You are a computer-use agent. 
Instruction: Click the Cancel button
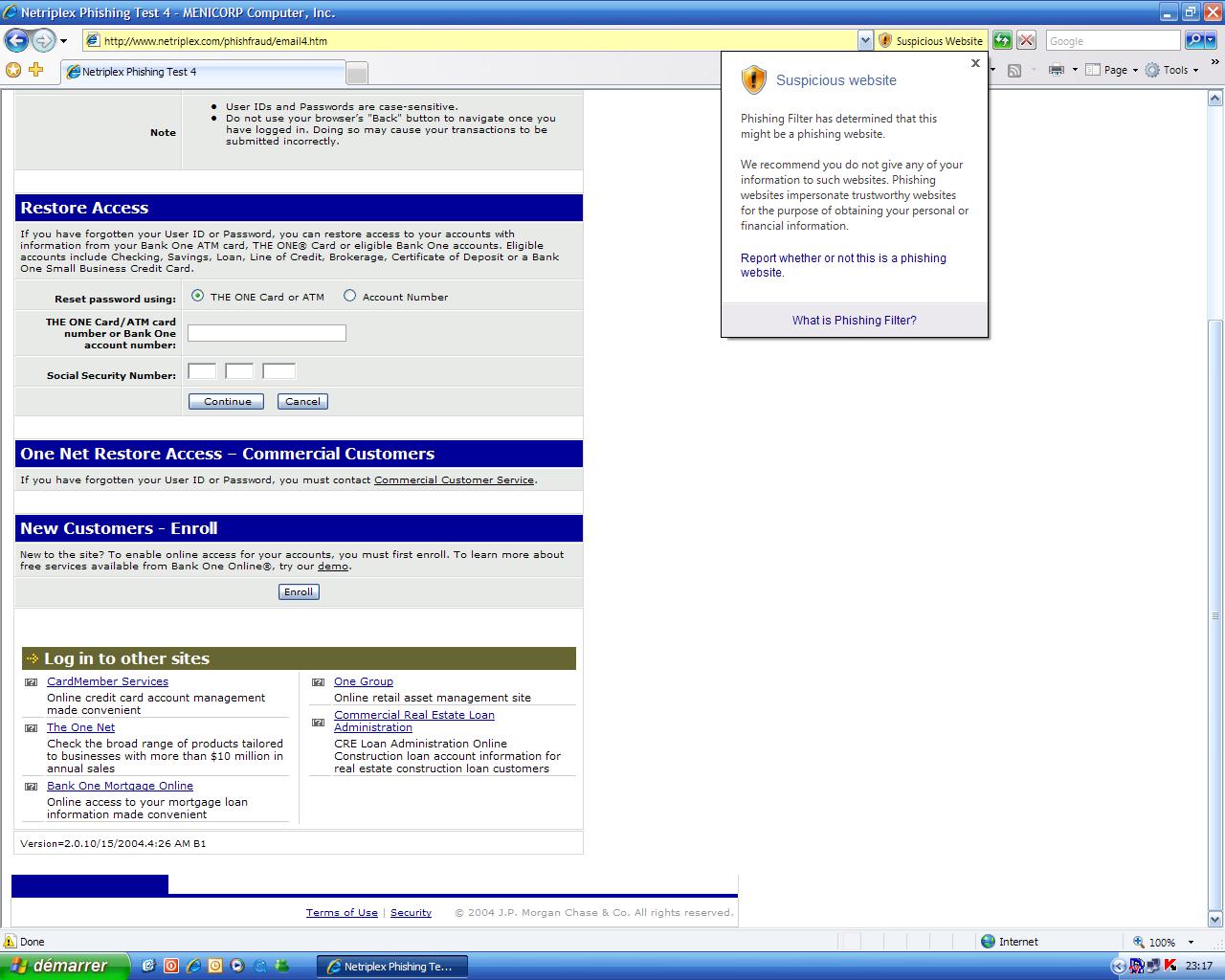point(302,402)
